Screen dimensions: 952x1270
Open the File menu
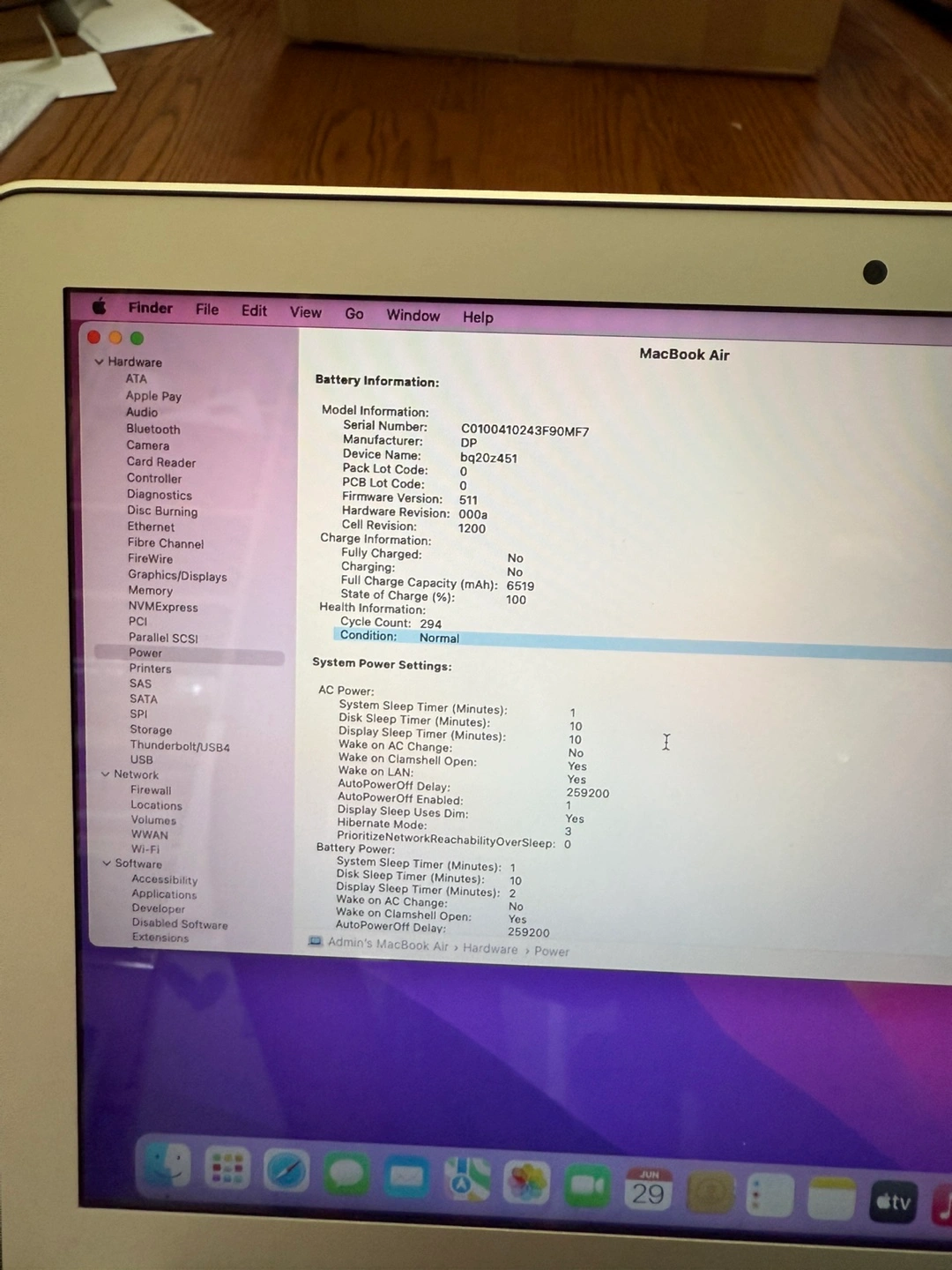[207, 310]
